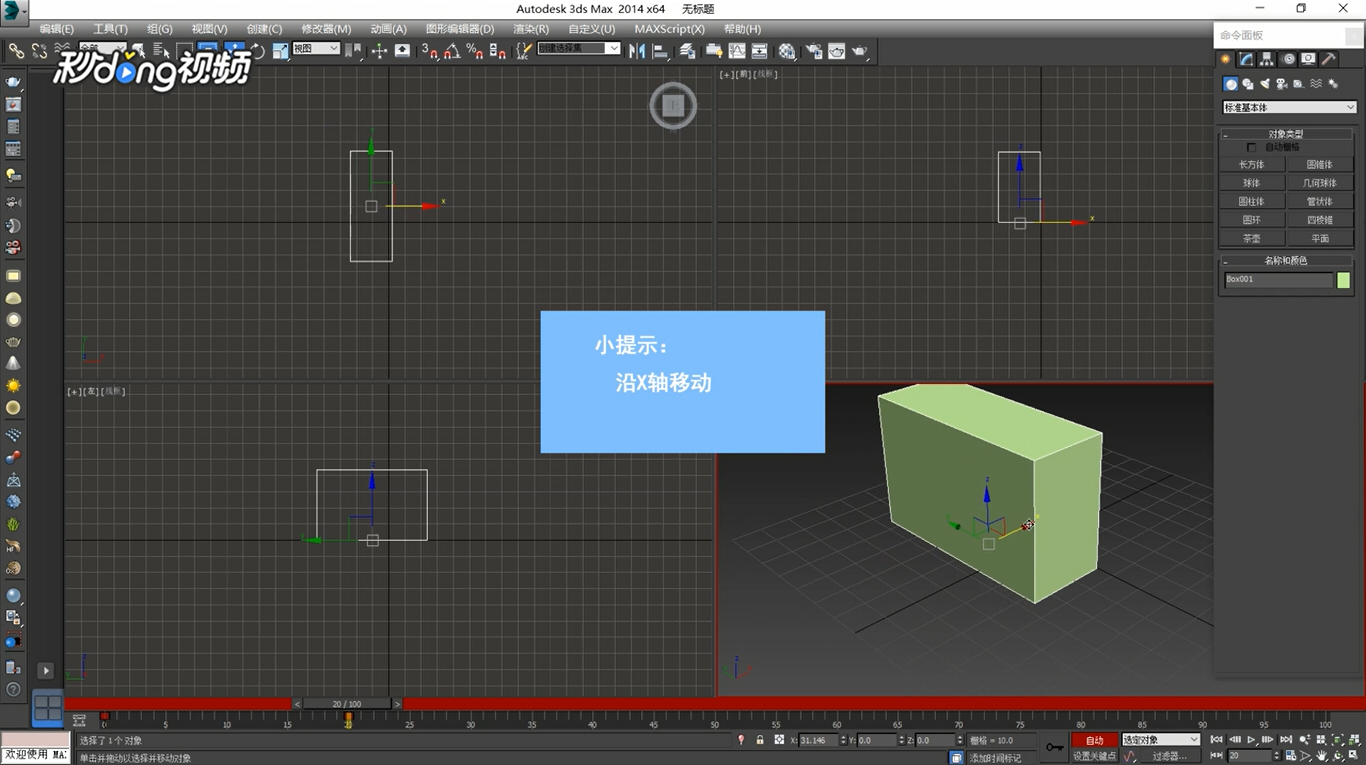This screenshot has height=765, width=1366.
Task: Open the 创建(C) menu
Action: point(264,29)
